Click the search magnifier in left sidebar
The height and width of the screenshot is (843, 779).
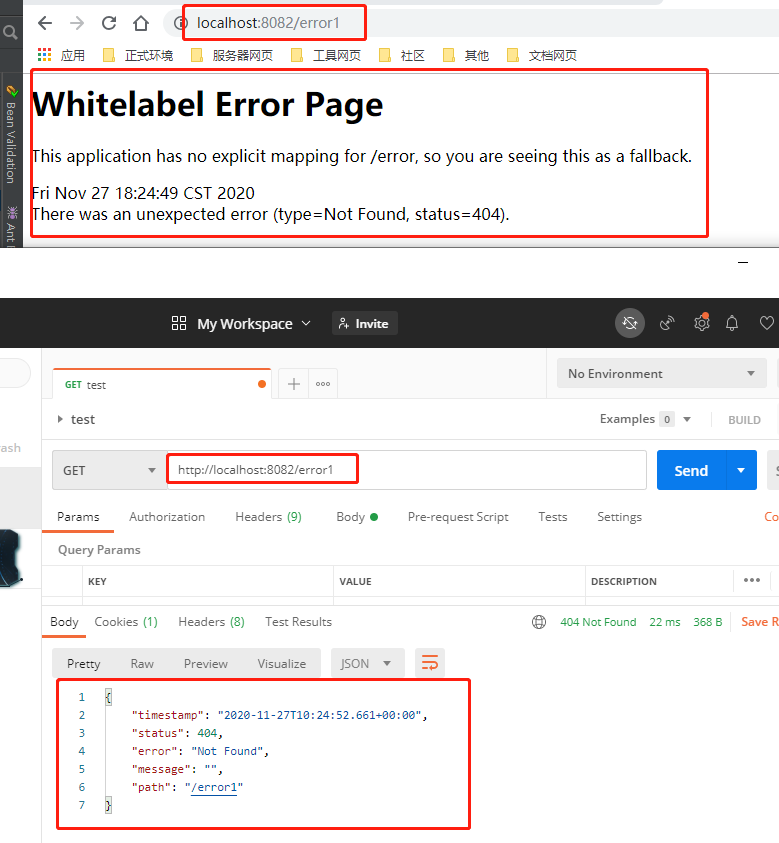(10, 33)
